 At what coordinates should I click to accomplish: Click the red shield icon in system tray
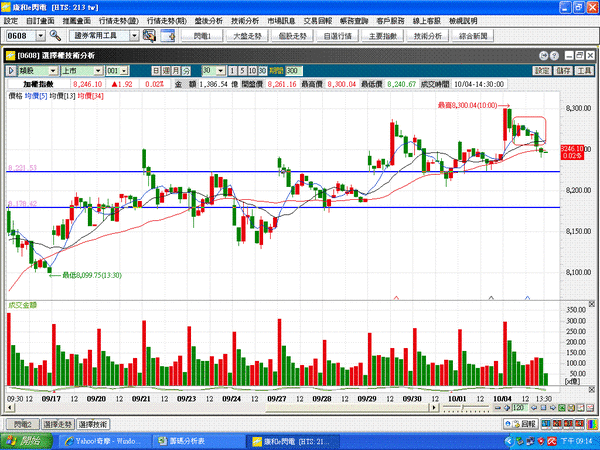pyautogui.click(x=541, y=442)
